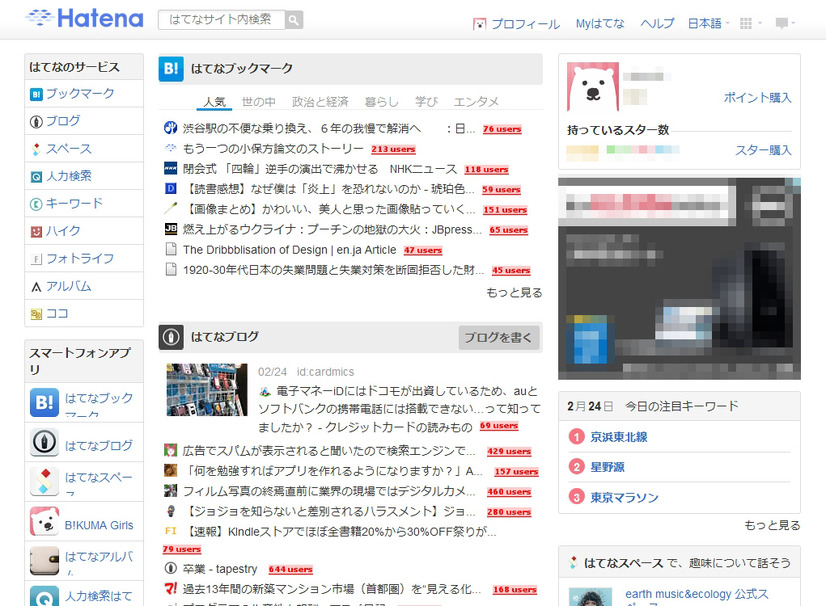Click the polar bear profile avatar
The height and width of the screenshot is (606, 826).
click(x=593, y=86)
